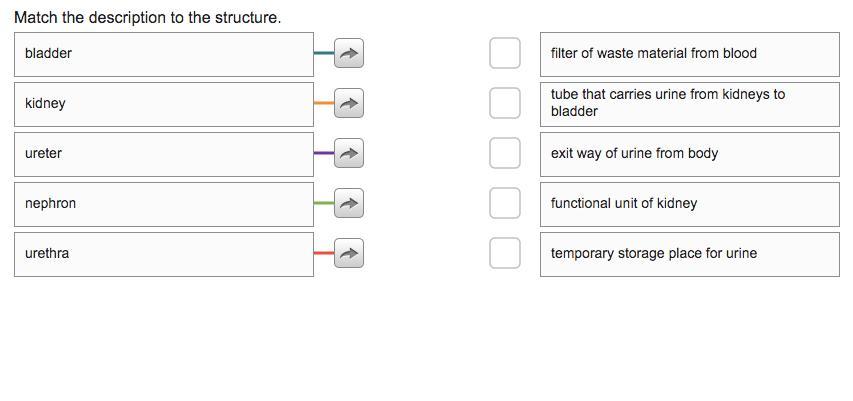Select the nephron term box
The height and width of the screenshot is (401, 853).
[x=164, y=204]
